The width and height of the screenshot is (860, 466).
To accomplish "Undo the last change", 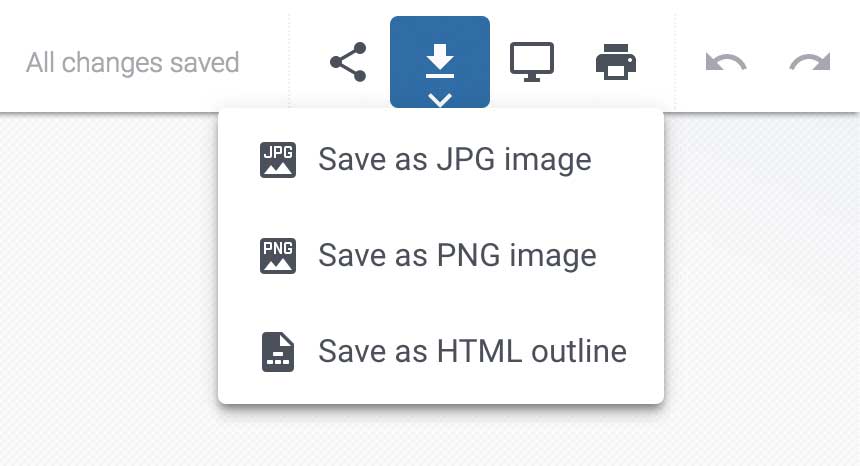I will click(726, 62).
